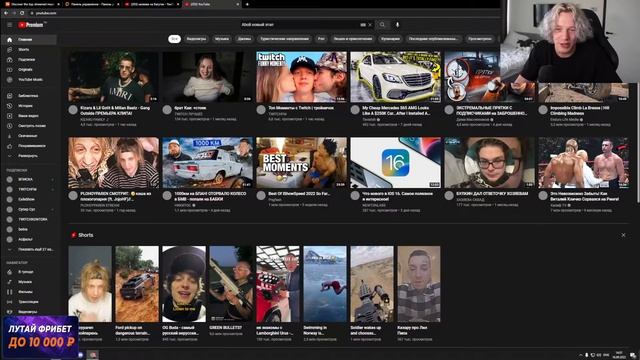Select the Рэп filter chip
The image size is (640, 360).
(321, 39)
